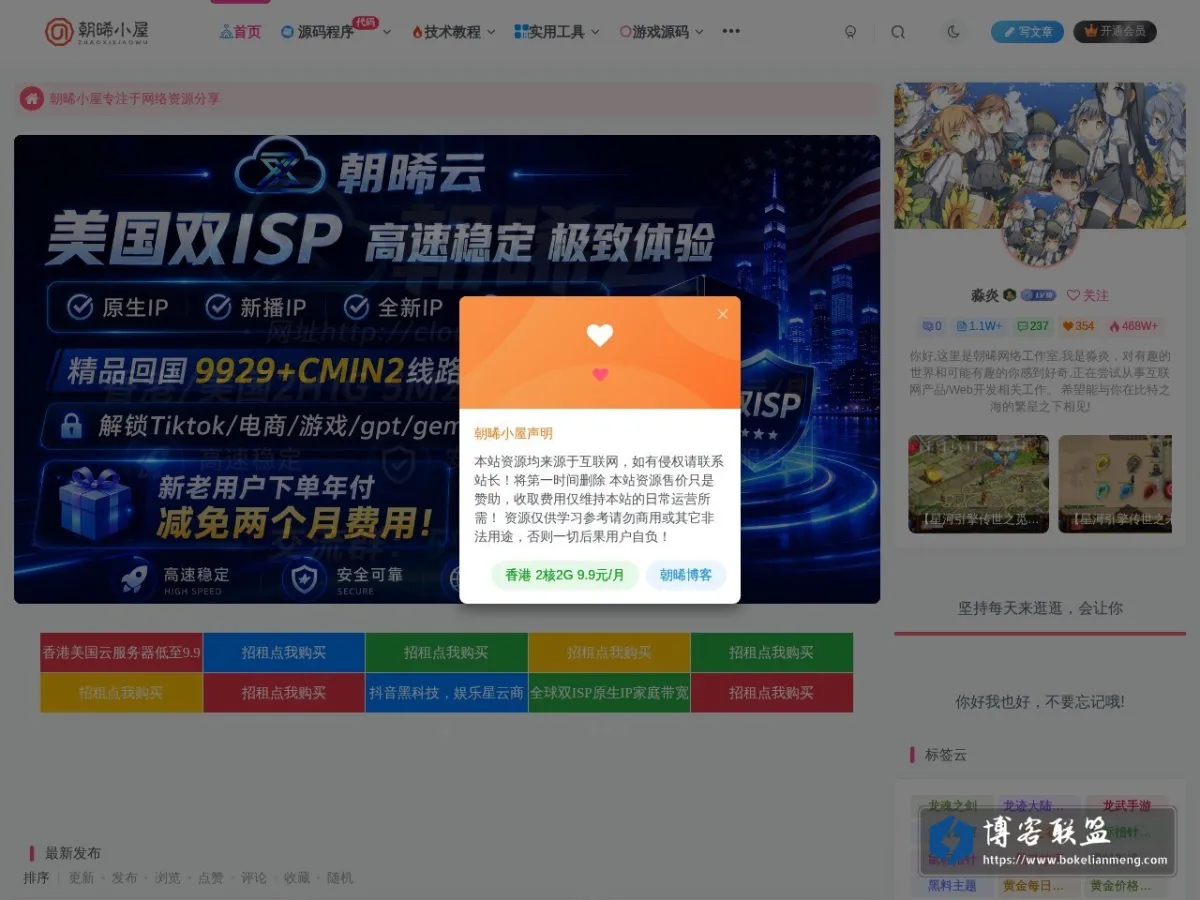Open the 朝晞博客 button in popup
The image size is (1200, 900).
point(686,575)
